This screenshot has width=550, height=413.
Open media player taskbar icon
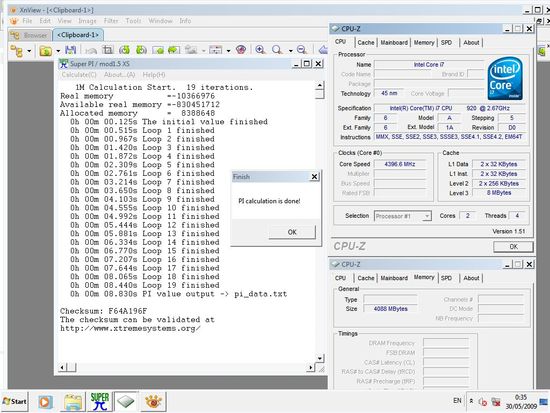(45, 401)
